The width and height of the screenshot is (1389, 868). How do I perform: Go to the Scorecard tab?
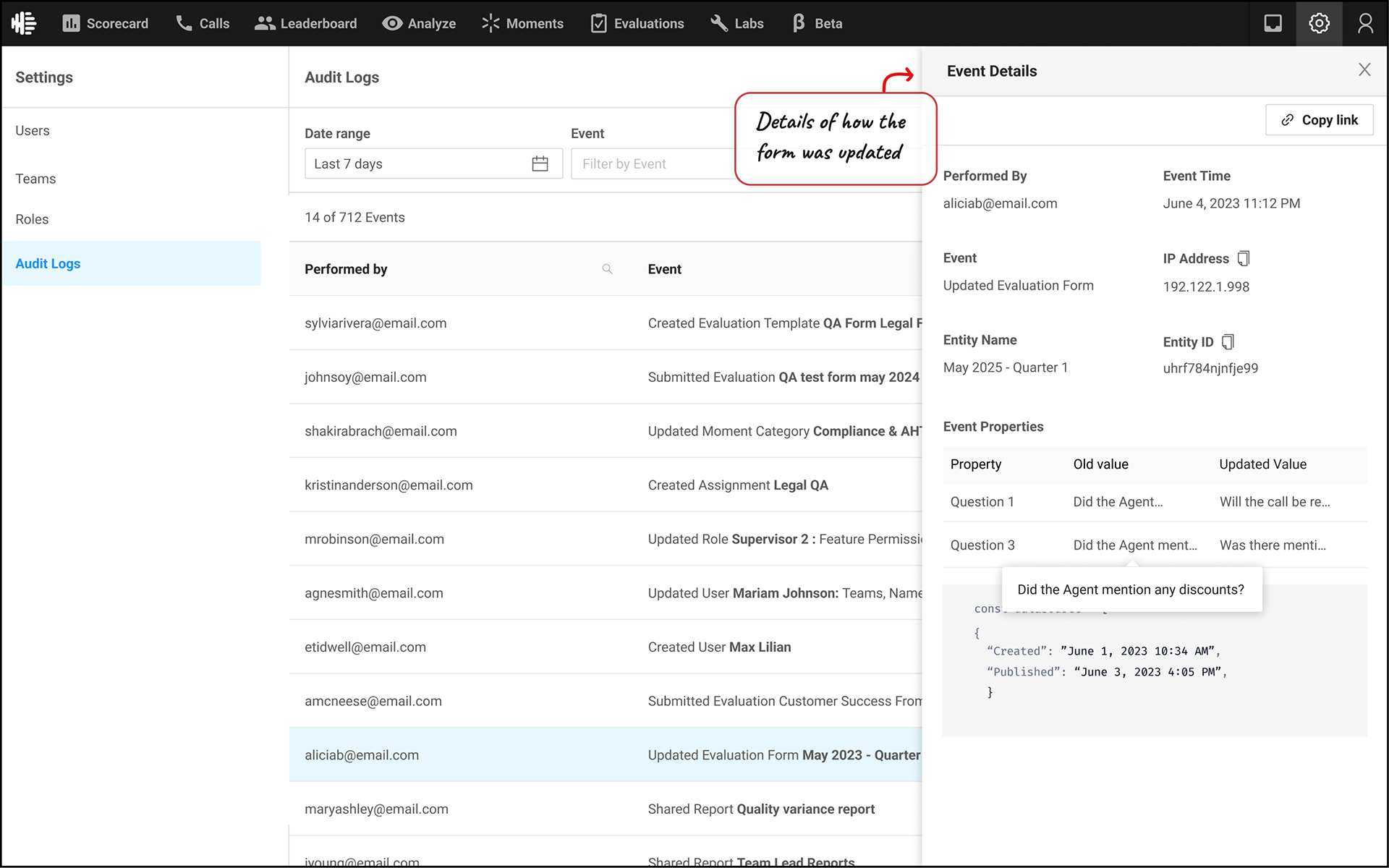(106, 23)
